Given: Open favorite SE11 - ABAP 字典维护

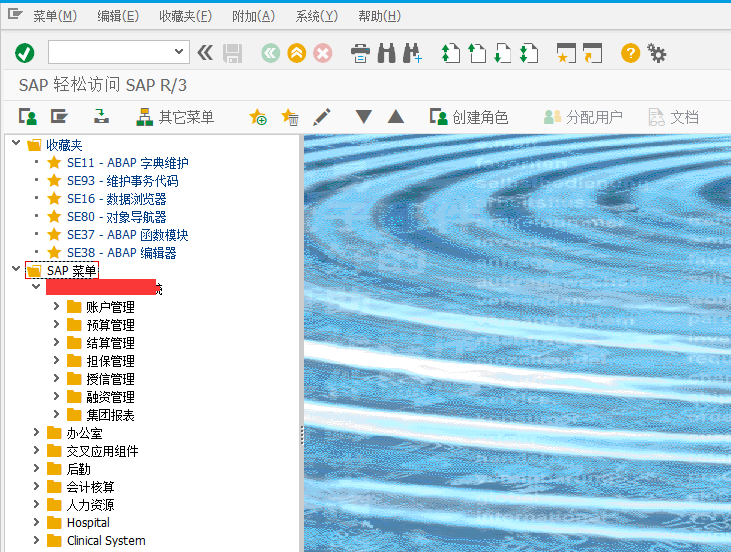Looking at the screenshot, I should pos(128,163).
